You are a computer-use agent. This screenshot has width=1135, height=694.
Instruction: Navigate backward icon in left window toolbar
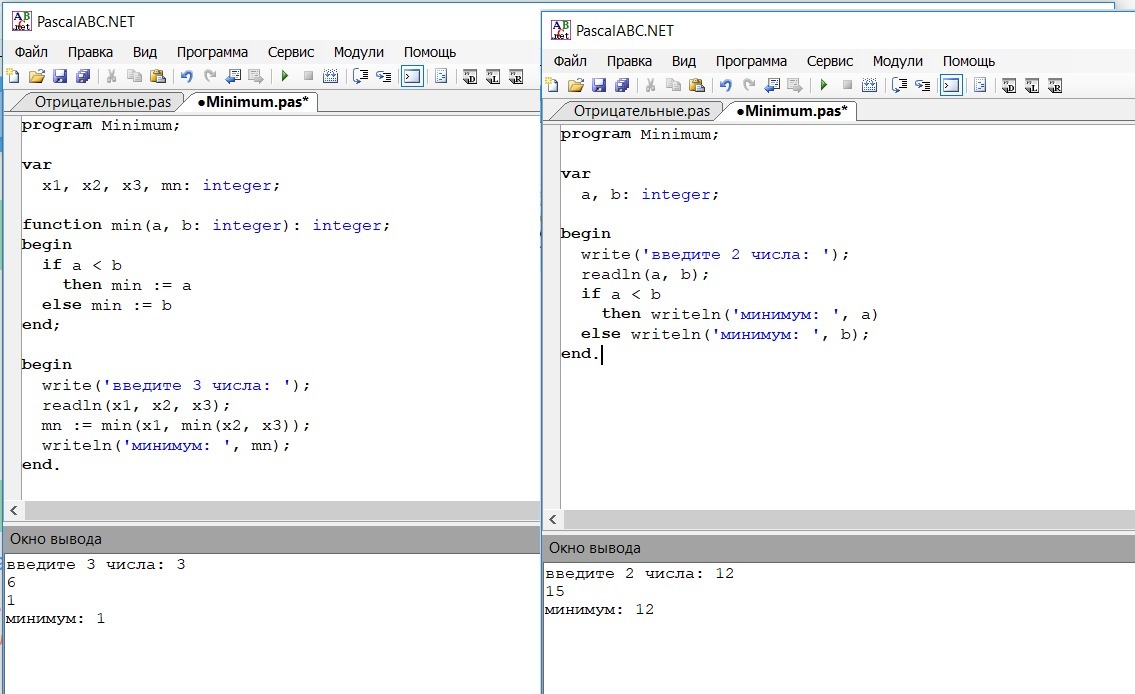[233, 76]
